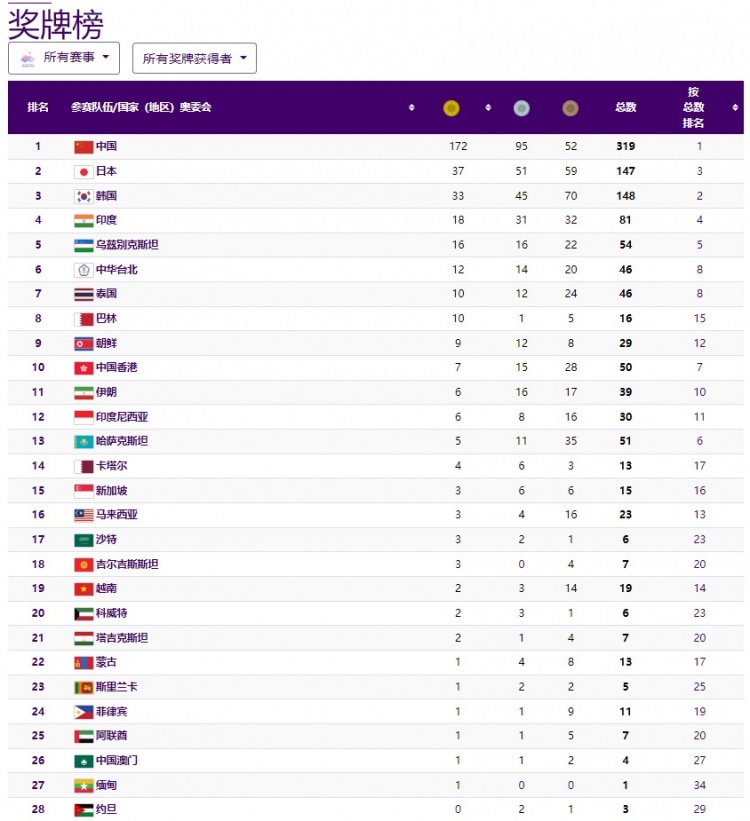
Task: Click the 总数 column header
Action: point(626,107)
